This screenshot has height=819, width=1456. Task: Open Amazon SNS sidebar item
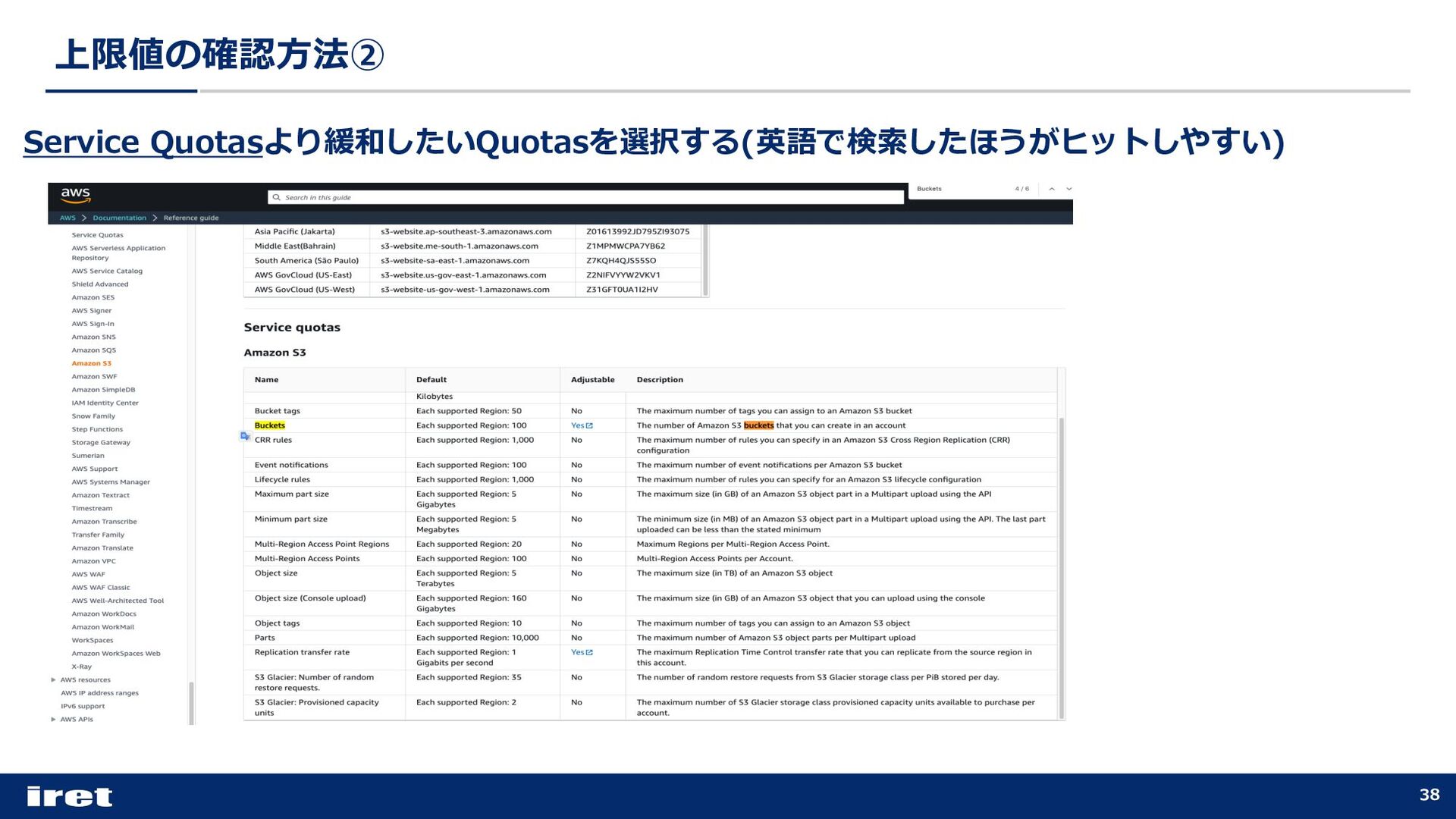[x=94, y=337]
